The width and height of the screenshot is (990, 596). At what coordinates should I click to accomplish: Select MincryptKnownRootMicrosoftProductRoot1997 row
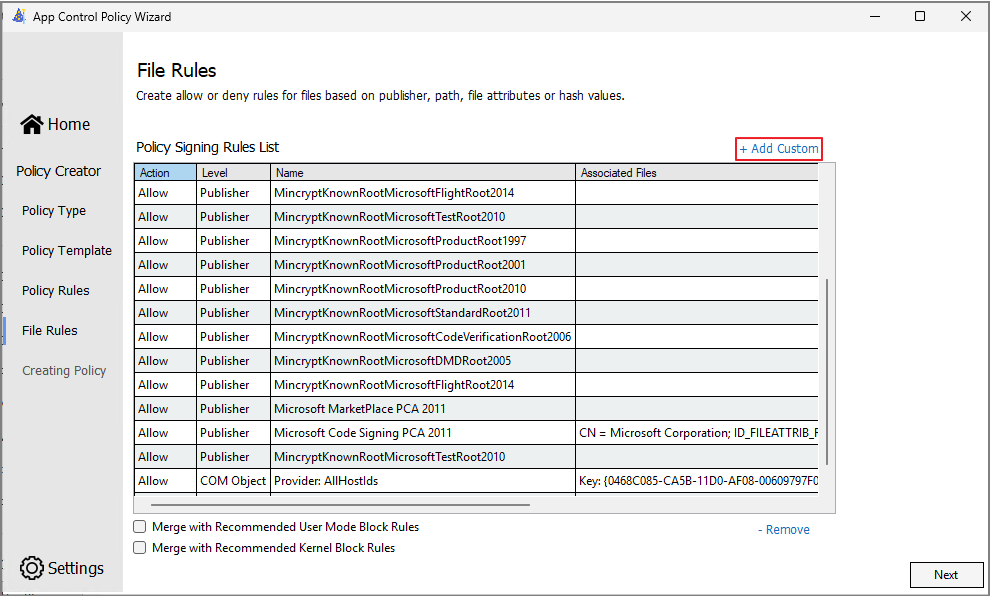click(476, 241)
